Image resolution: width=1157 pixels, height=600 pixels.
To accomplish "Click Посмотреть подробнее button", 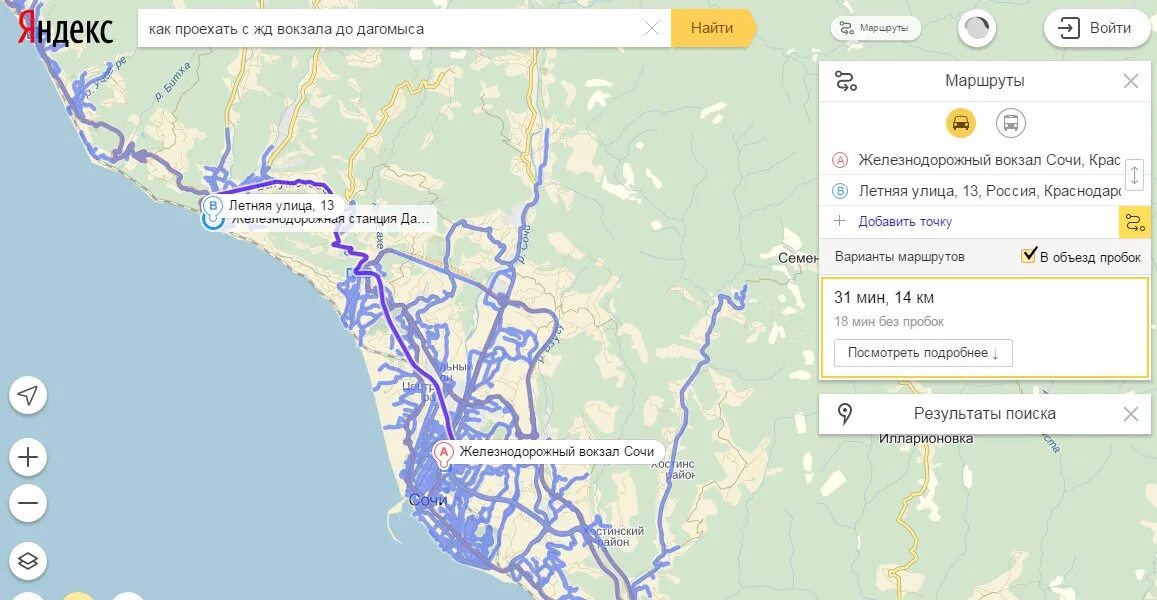I will [x=923, y=353].
